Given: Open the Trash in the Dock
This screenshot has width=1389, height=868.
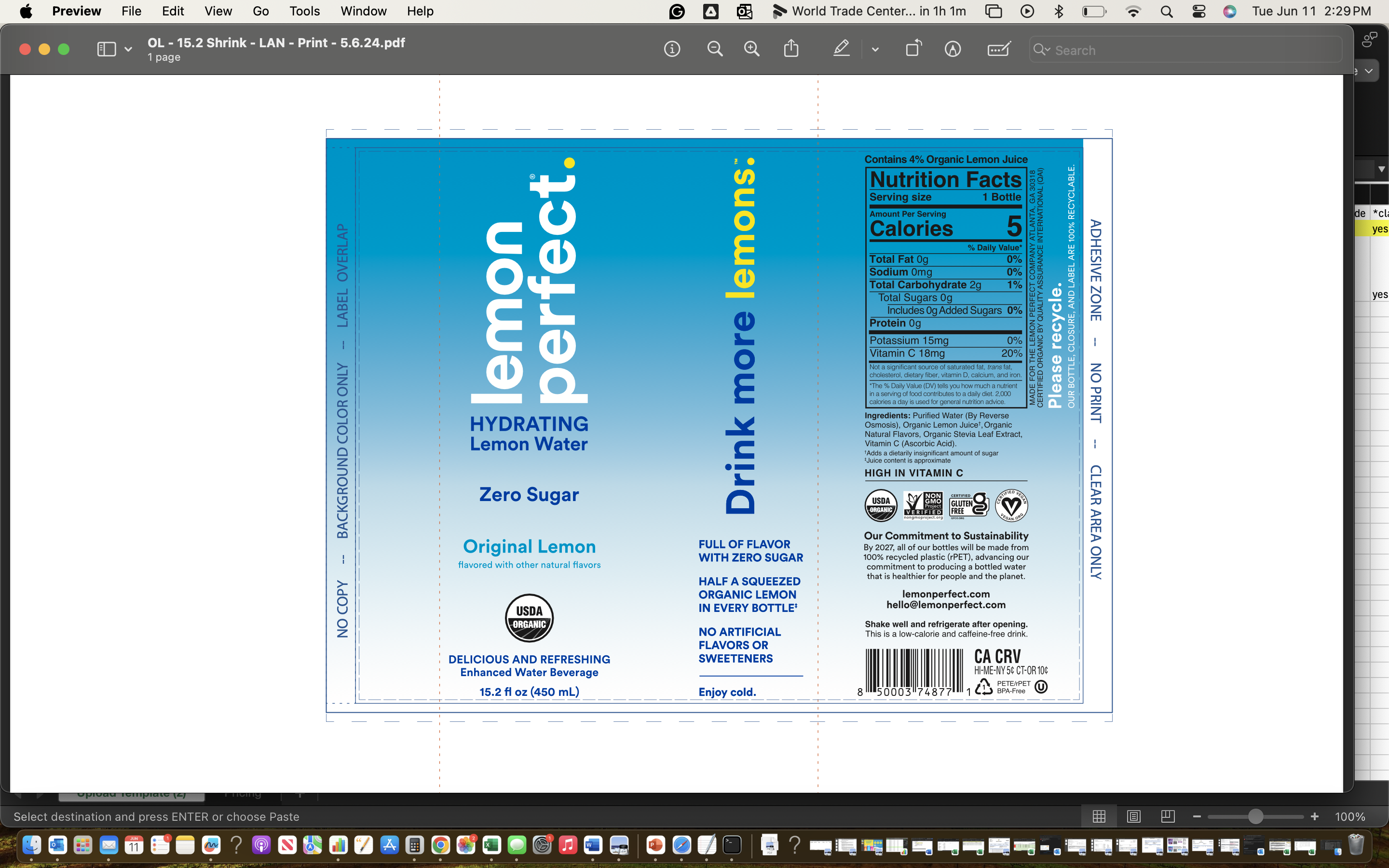Looking at the screenshot, I should 1356,845.
